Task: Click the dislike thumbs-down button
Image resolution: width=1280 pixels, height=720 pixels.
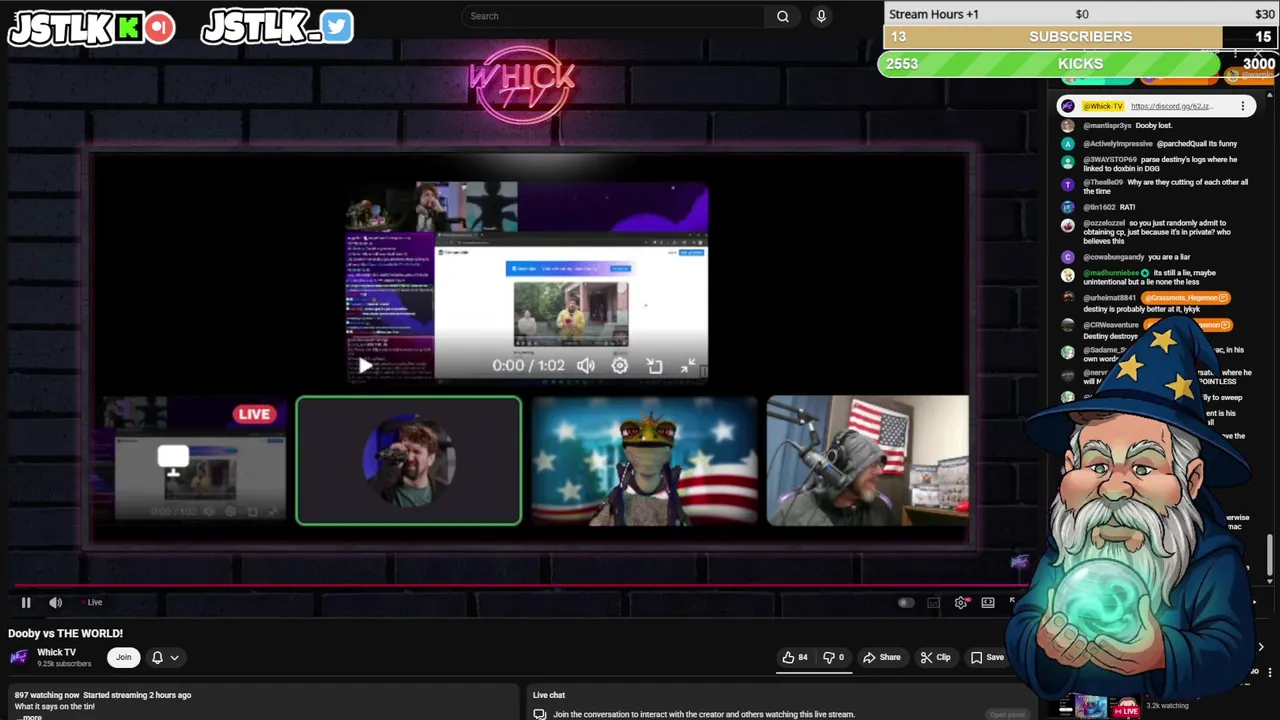Action: (834, 657)
